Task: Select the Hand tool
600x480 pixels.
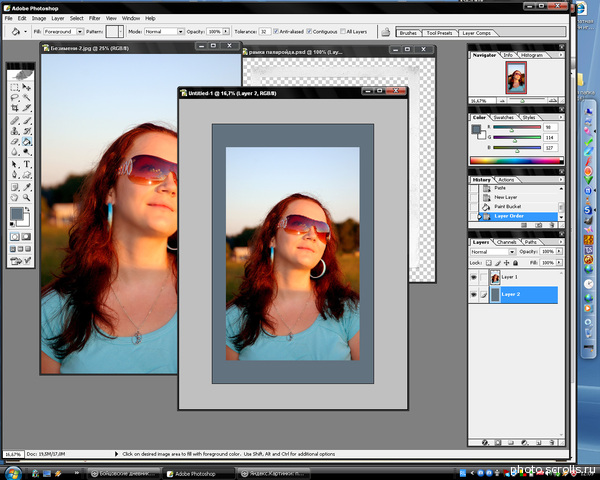Action: tap(15, 198)
